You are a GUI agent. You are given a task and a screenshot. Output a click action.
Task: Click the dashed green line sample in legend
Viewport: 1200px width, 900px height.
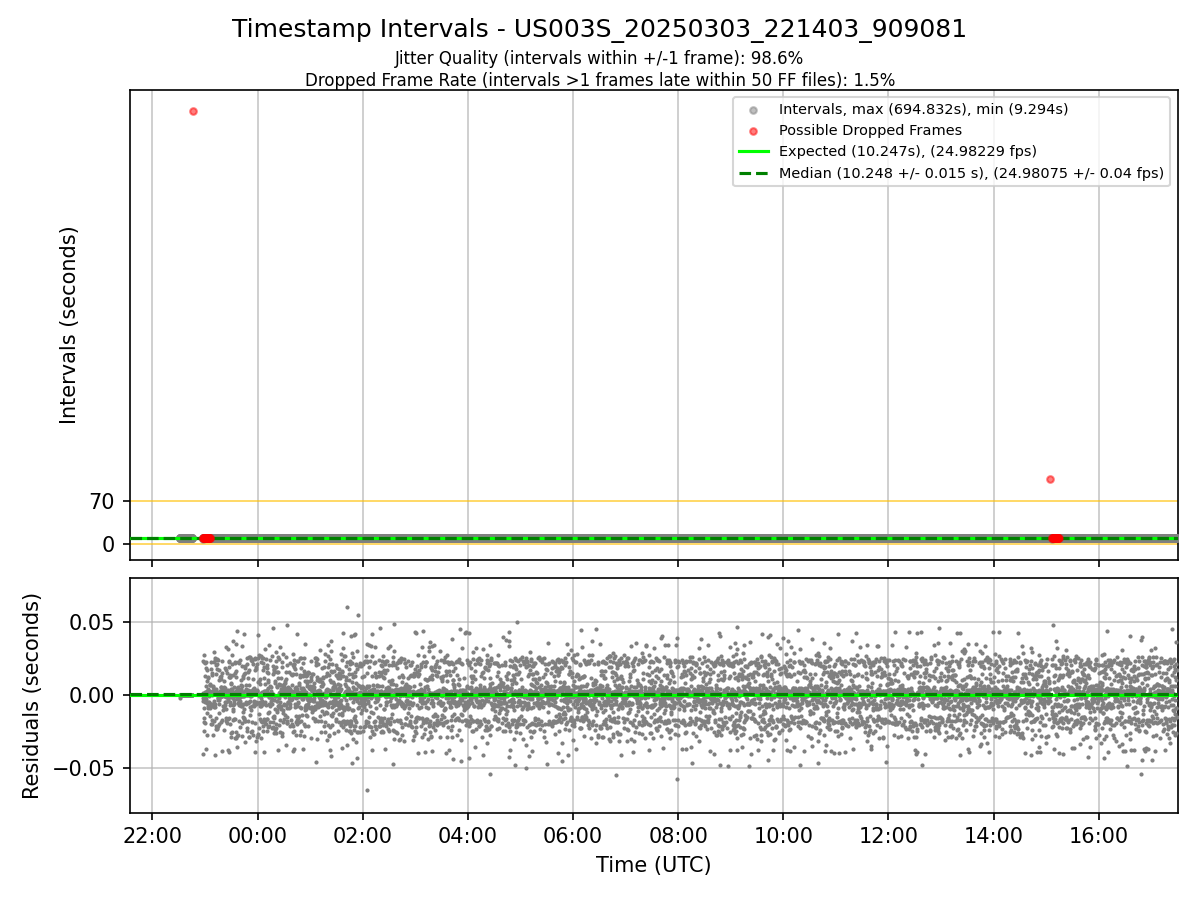coord(753,173)
